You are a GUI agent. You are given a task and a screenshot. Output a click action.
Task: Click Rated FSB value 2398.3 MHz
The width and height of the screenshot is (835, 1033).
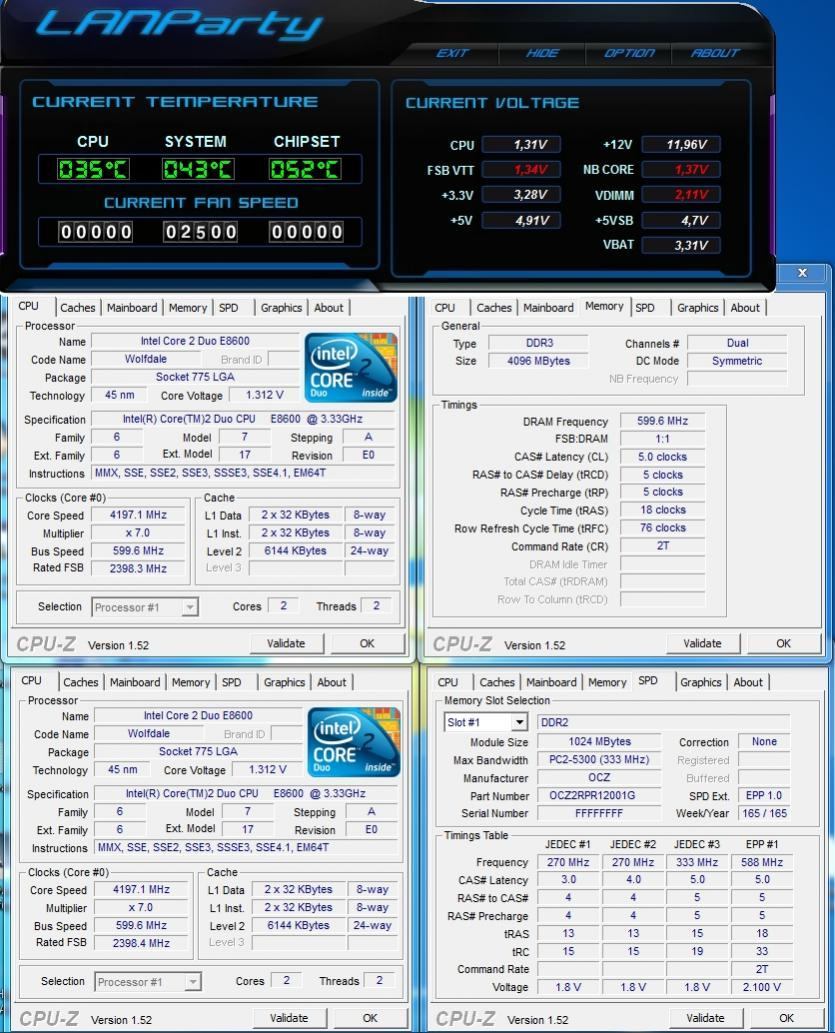click(x=138, y=569)
